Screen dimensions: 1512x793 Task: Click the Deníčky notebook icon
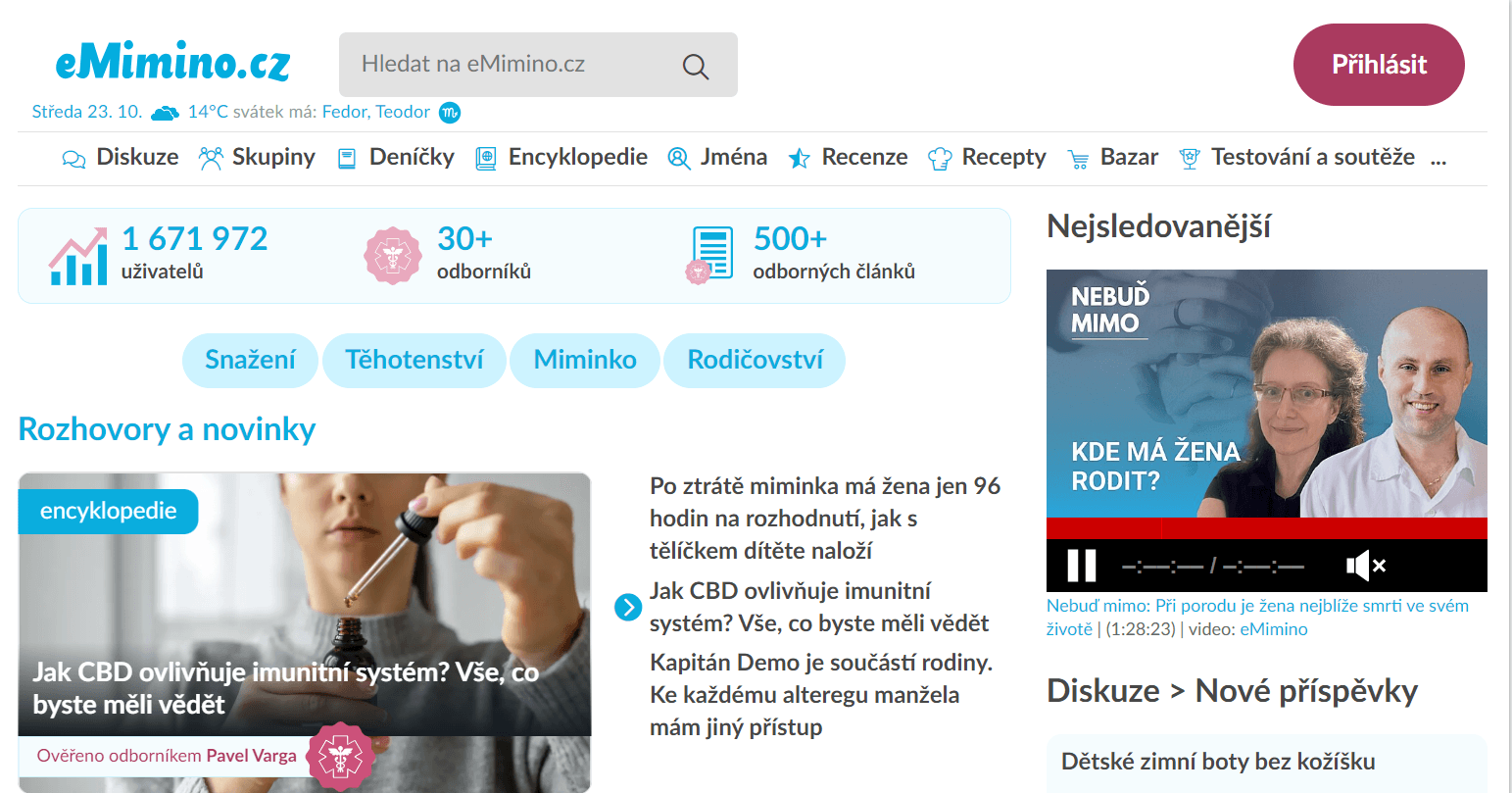pos(347,159)
